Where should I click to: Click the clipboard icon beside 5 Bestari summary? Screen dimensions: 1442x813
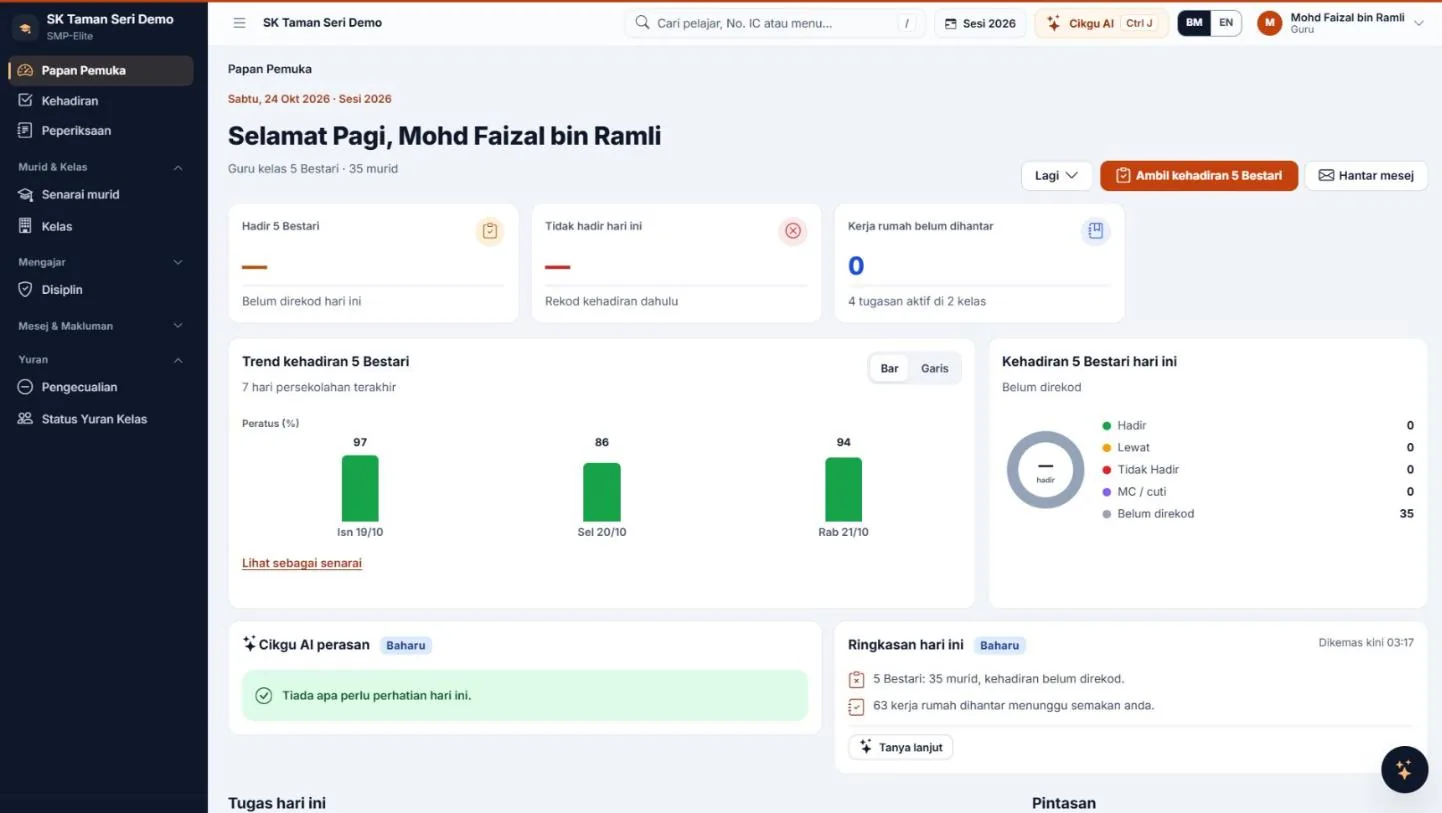pos(856,679)
